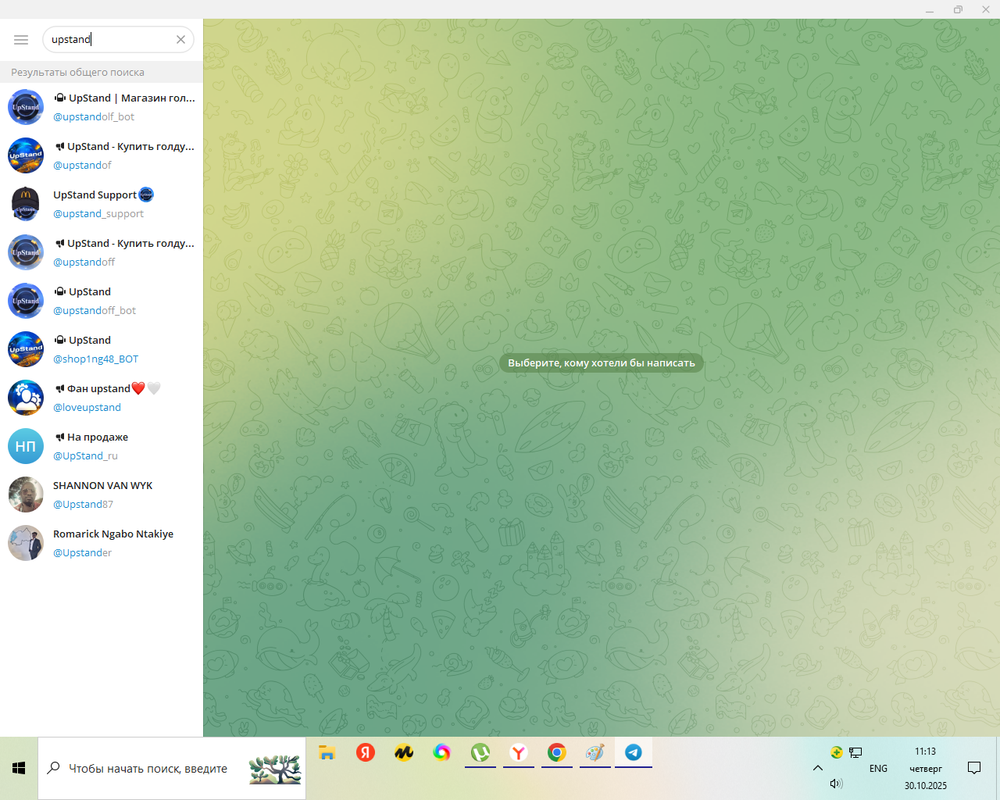Change the ENG input language indicator
This screenshot has height=800, width=1000.
tap(878, 769)
